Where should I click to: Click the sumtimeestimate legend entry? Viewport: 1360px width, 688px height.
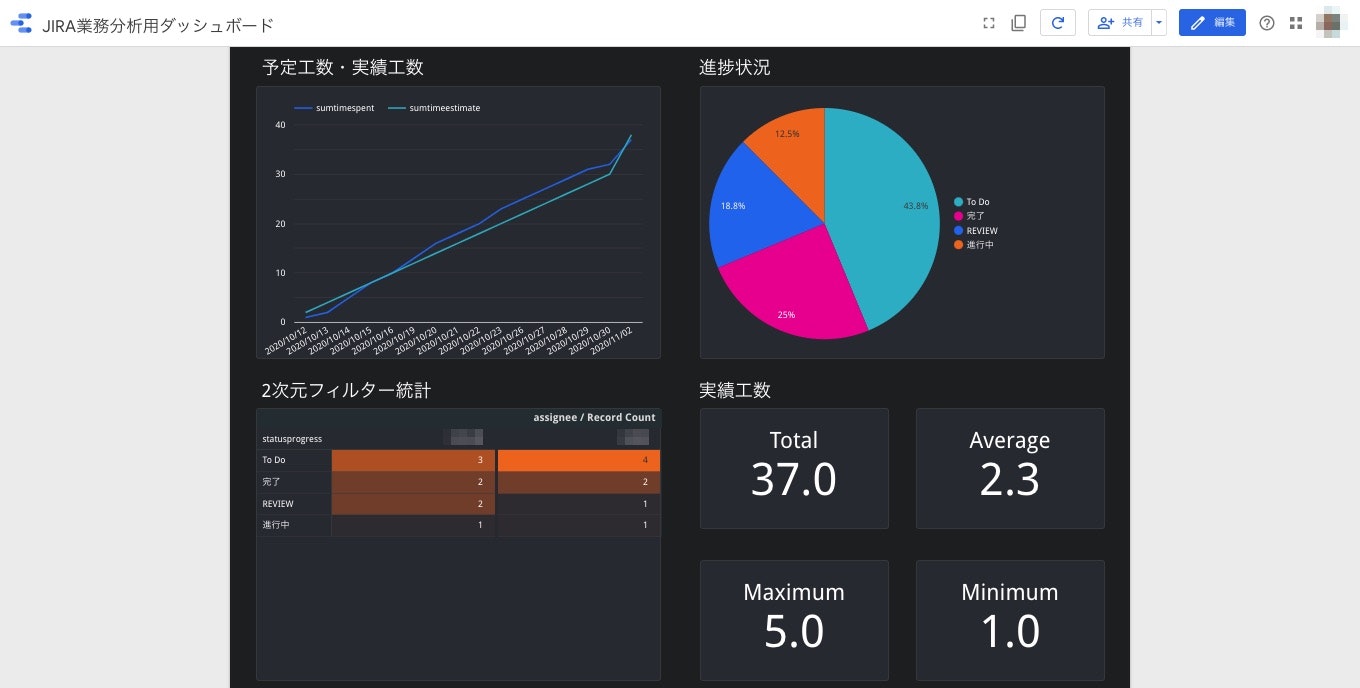tap(433, 108)
